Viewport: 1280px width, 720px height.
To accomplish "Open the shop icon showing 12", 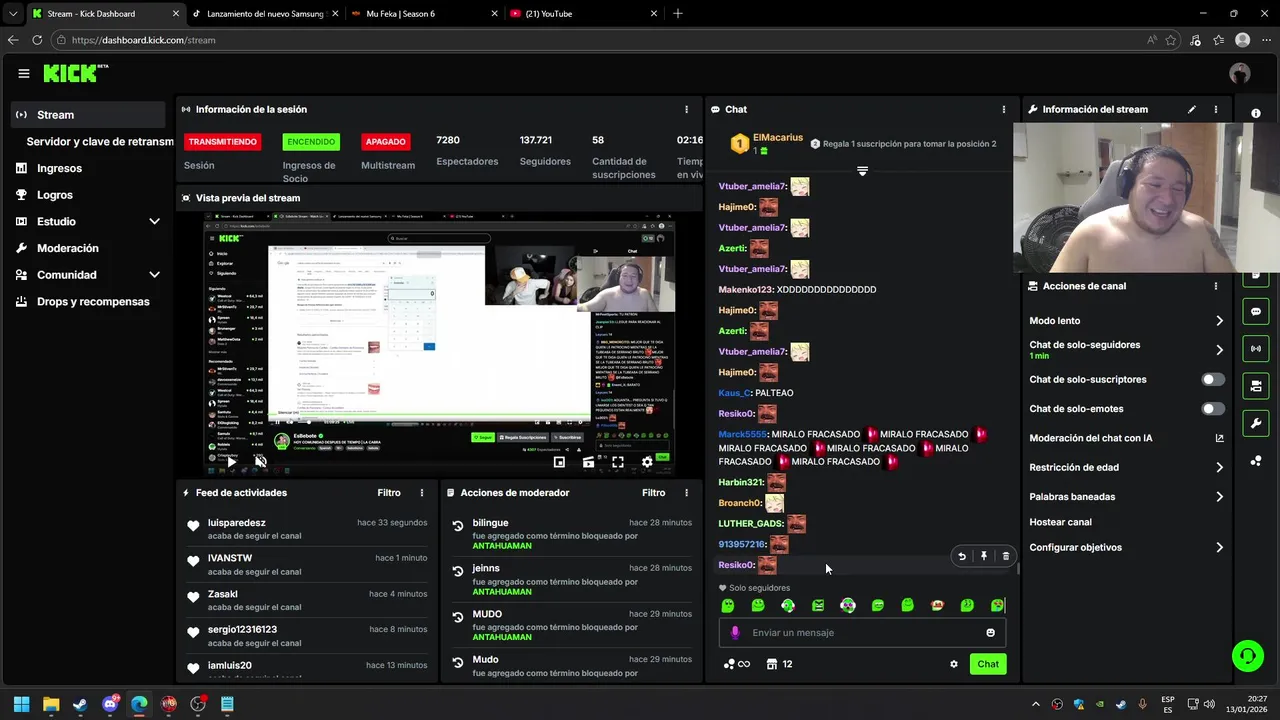I will pos(779,664).
